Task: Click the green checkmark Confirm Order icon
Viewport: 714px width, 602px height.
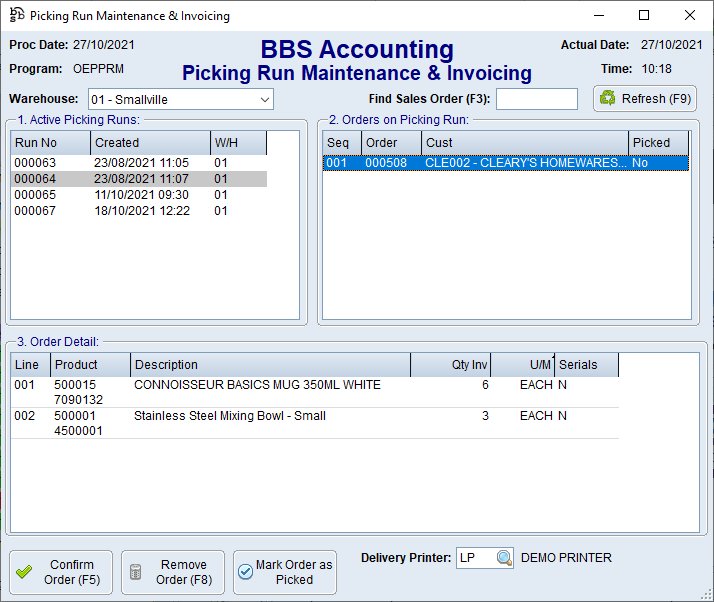Action: click(x=24, y=572)
